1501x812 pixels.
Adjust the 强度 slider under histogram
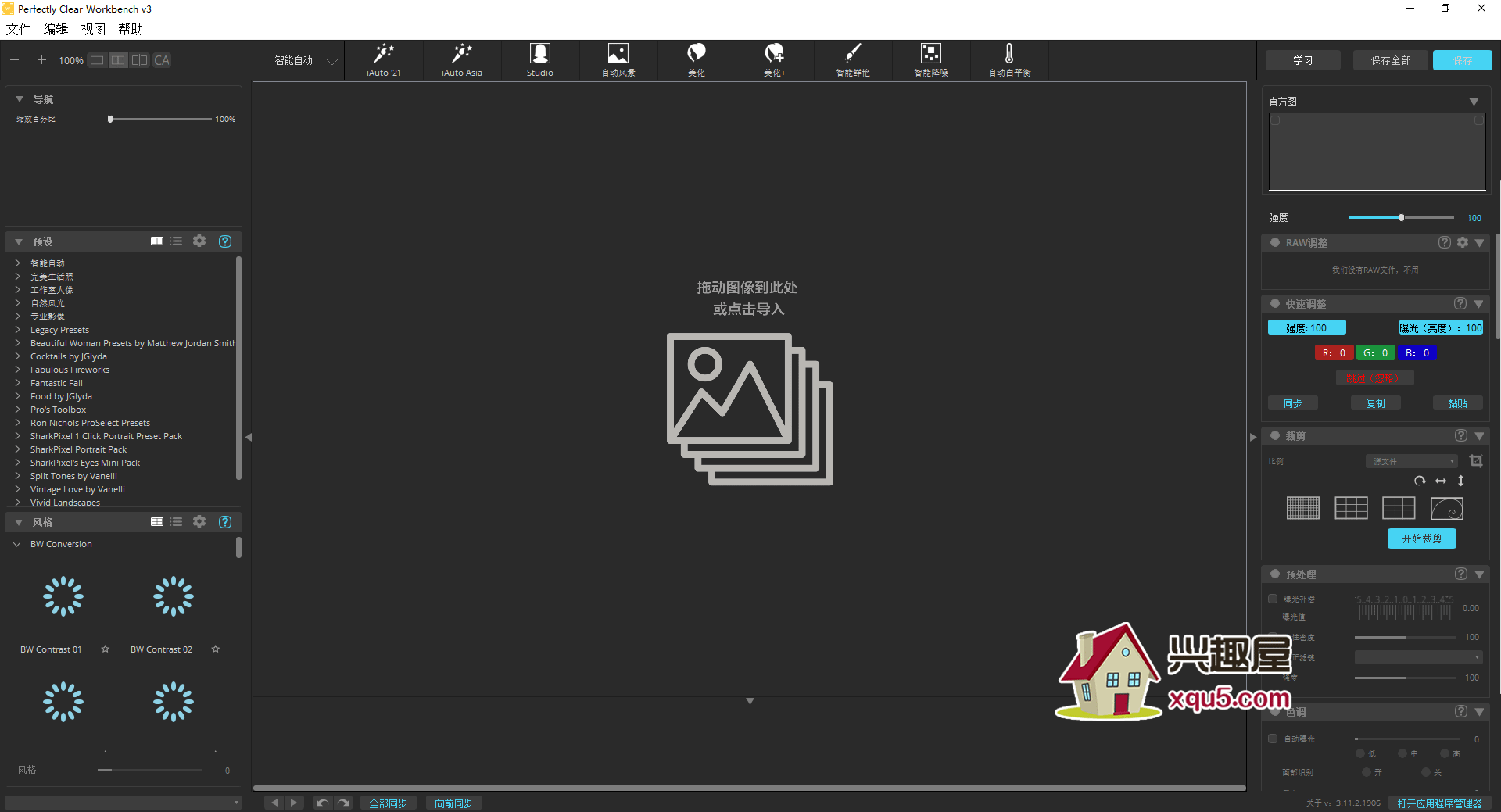[1401, 217]
